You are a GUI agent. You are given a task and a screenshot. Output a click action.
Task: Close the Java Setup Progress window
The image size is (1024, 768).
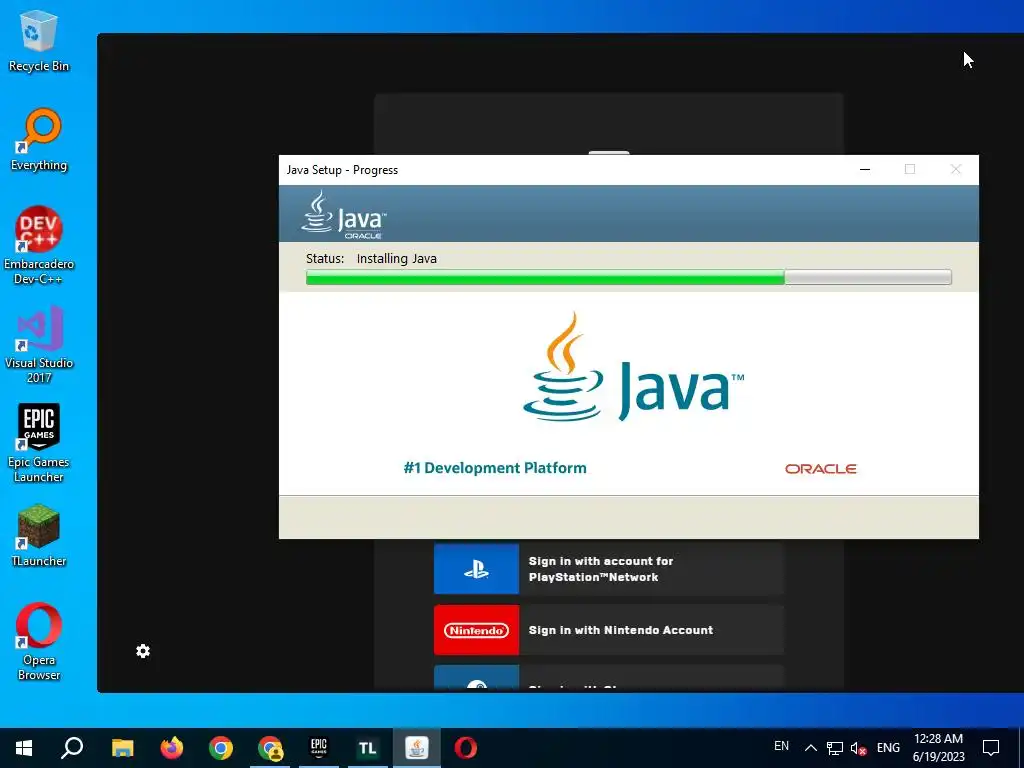[955, 170]
